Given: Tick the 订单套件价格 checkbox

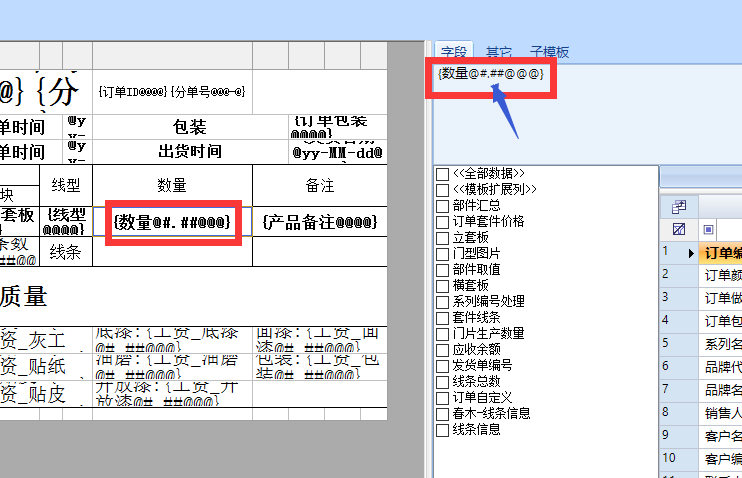Looking at the screenshot, I should (443, 221).
